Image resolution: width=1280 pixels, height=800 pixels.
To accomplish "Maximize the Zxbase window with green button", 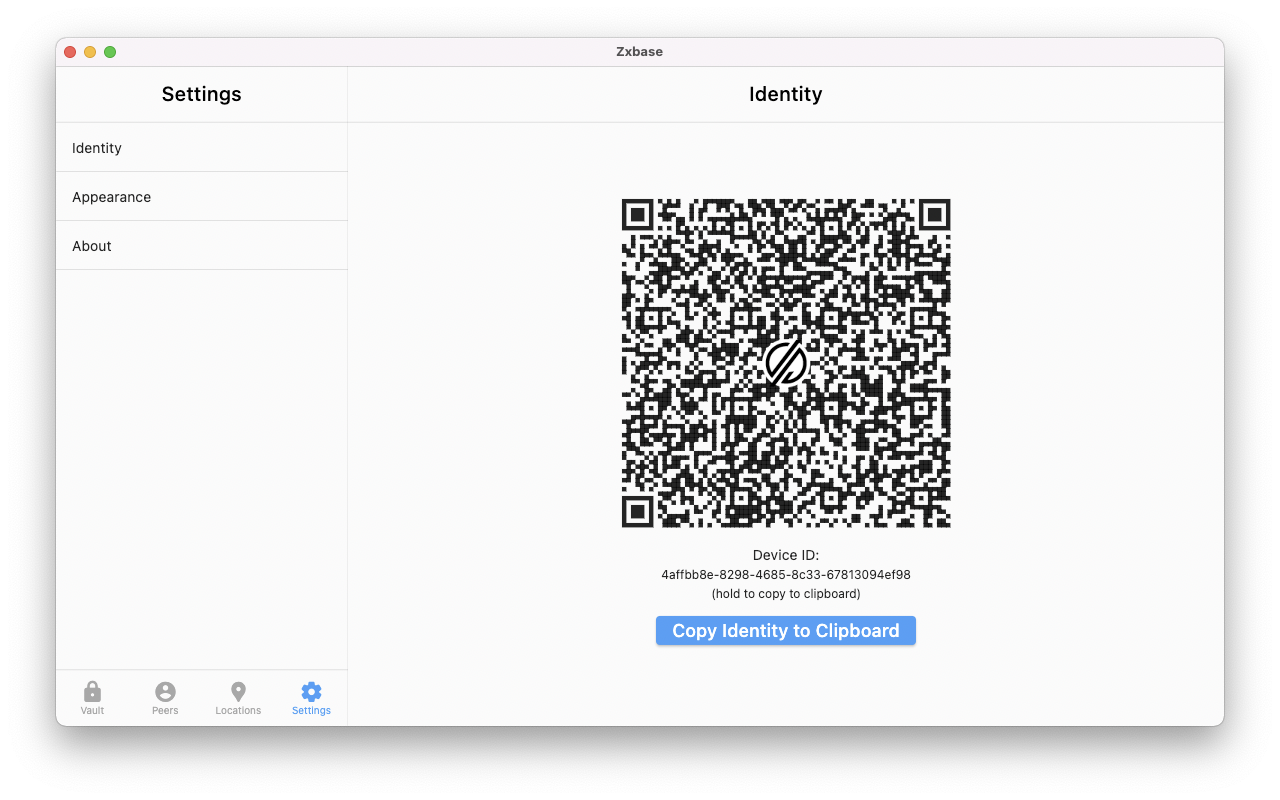I will 110,52.
